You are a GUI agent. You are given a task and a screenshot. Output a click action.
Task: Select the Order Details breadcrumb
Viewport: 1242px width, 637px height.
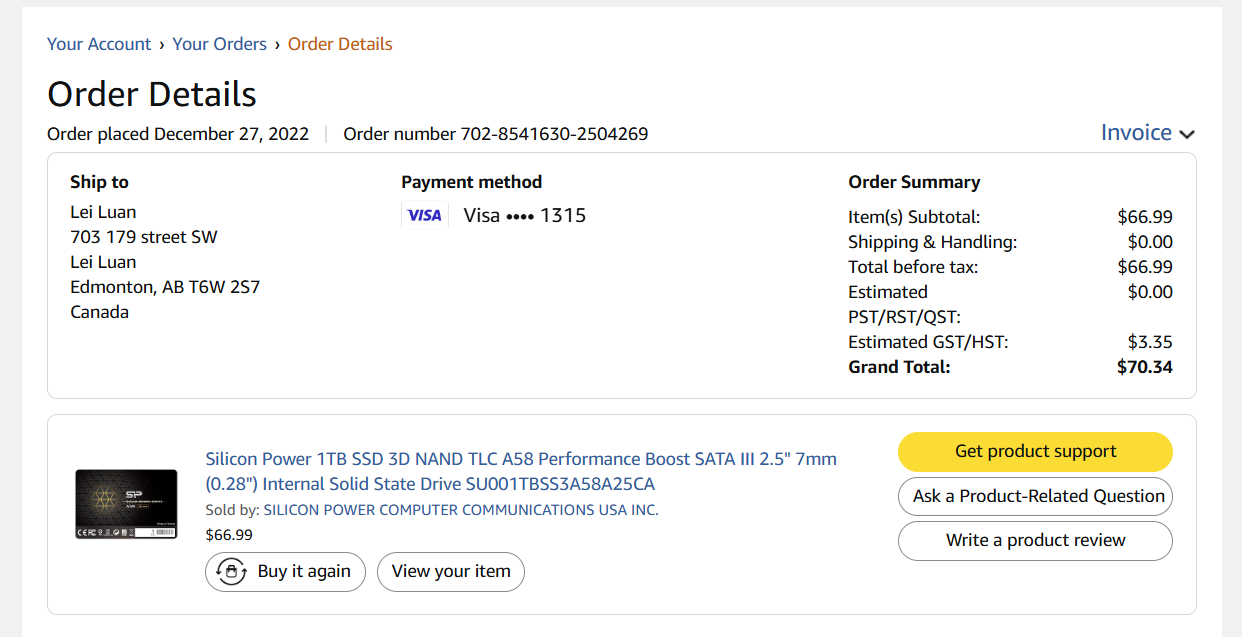[x=340, y=44]
